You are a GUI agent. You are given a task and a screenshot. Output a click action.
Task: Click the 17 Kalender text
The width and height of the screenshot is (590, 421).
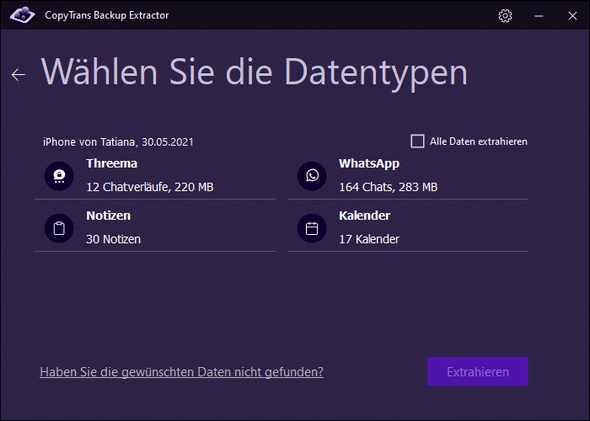click(369, 239)
